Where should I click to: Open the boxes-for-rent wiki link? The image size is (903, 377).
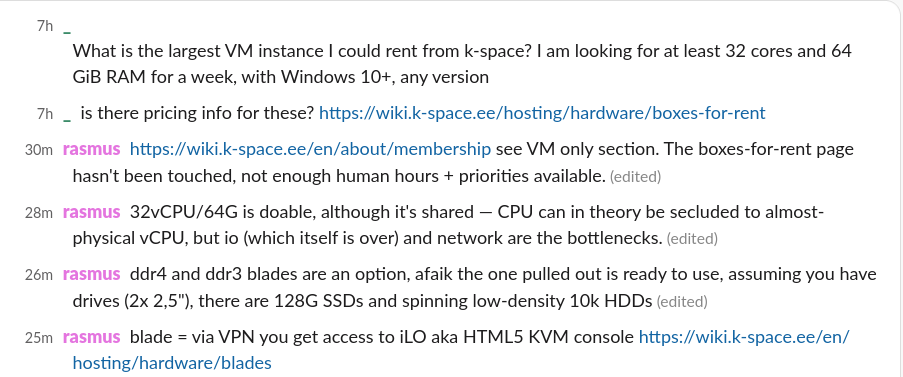click(542, 113)
